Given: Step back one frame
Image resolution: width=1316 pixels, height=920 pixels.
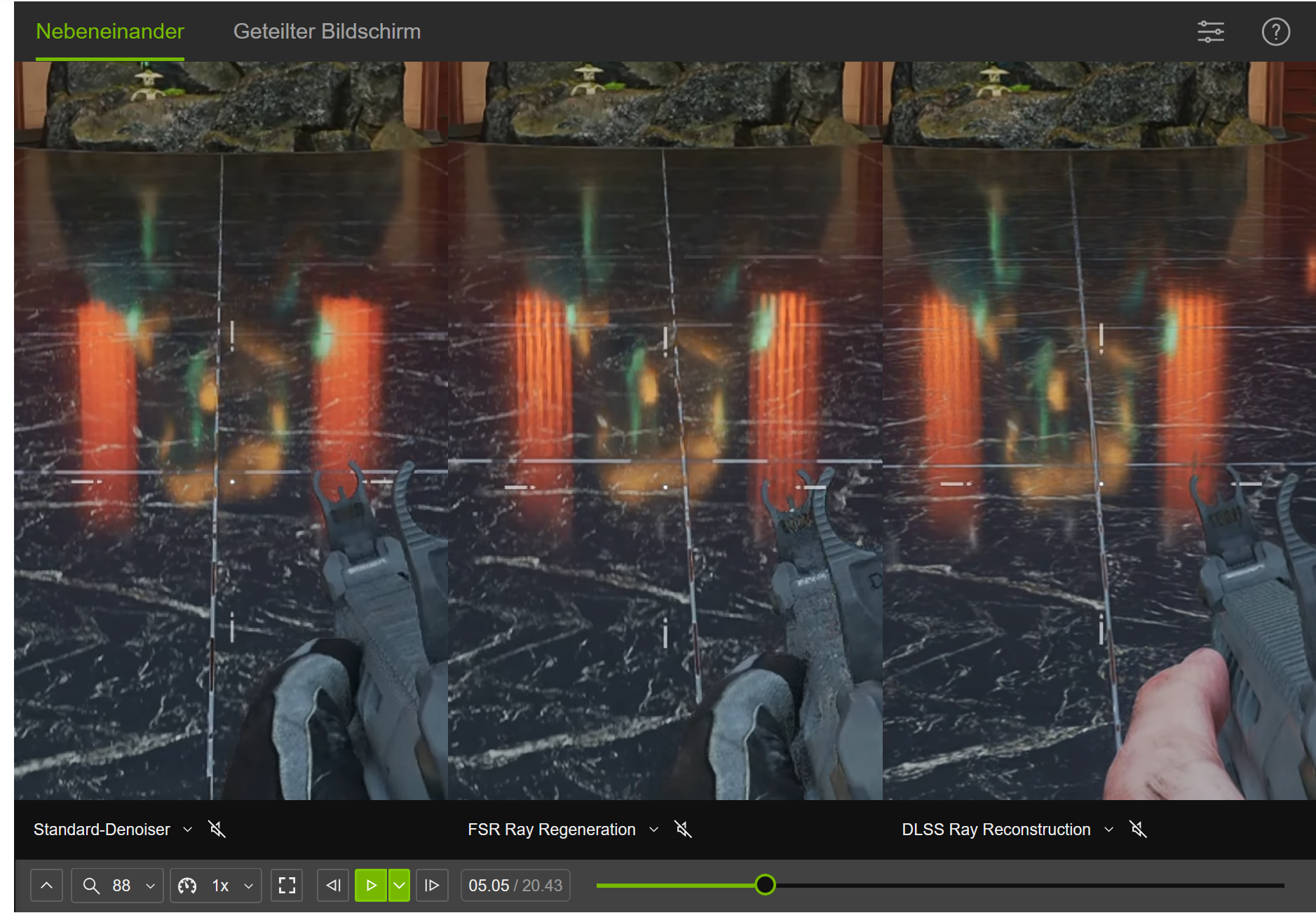Looking at the screenshot, I should (x=334, y=886).
